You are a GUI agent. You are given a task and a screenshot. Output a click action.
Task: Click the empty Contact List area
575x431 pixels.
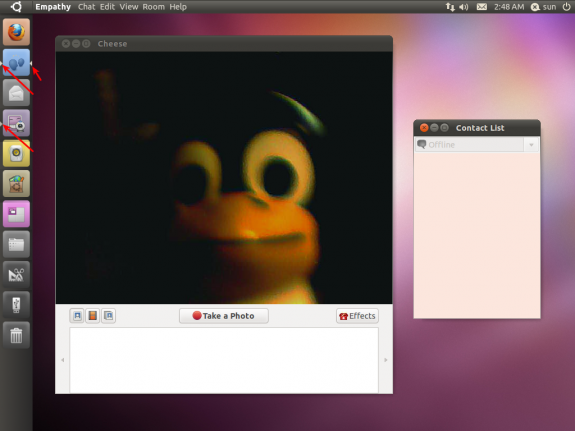(477, 235)
